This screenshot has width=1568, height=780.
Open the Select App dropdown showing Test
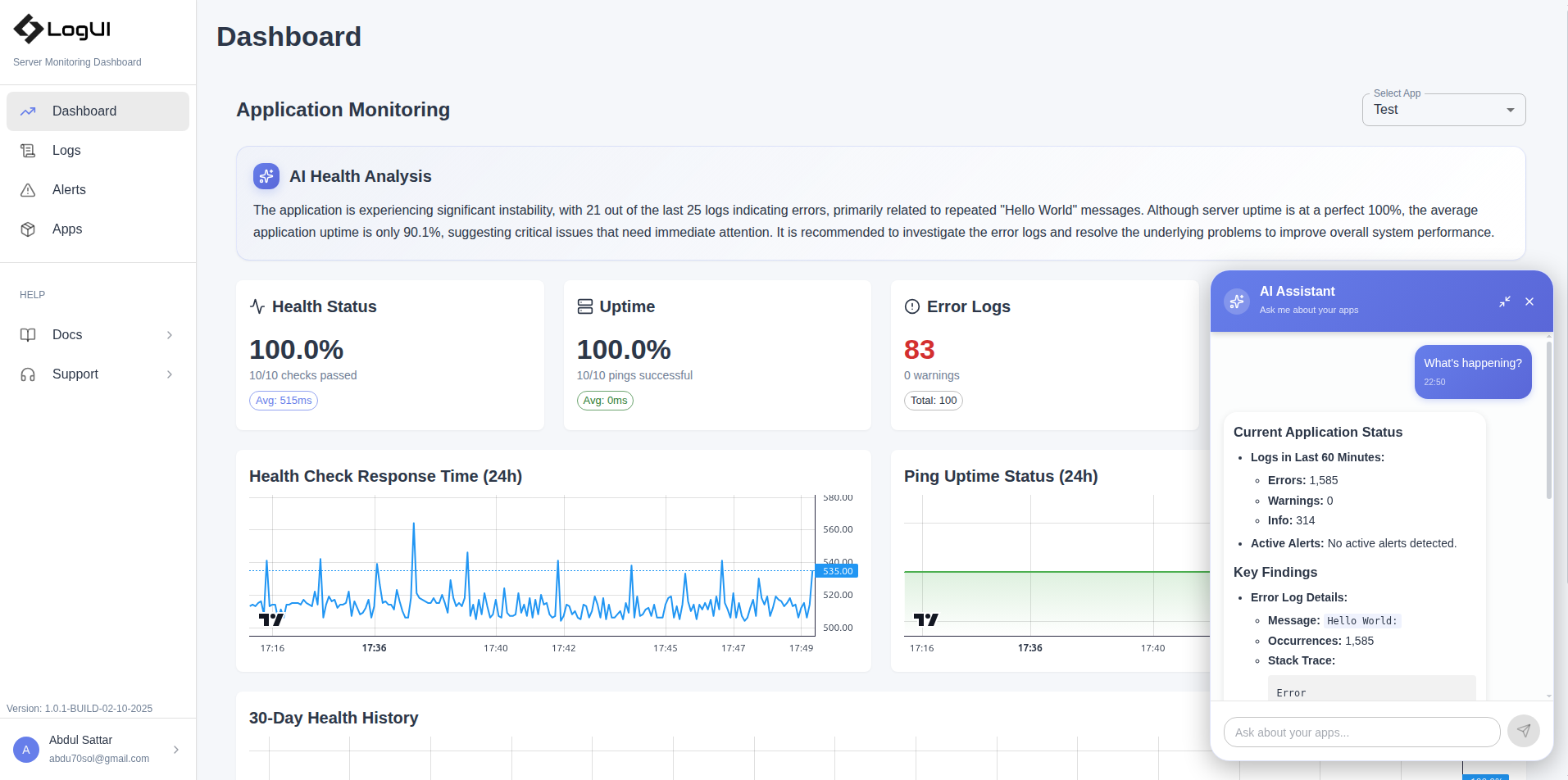1442,109
